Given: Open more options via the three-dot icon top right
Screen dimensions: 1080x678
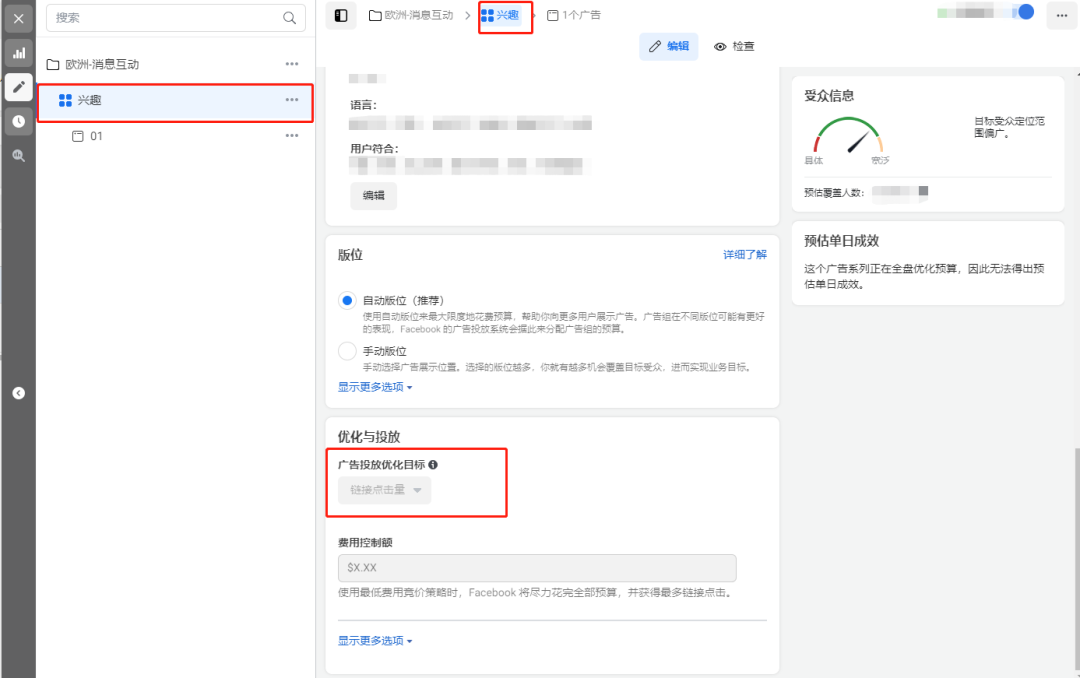Looking at the screenshot, I should click(1062, 15).
